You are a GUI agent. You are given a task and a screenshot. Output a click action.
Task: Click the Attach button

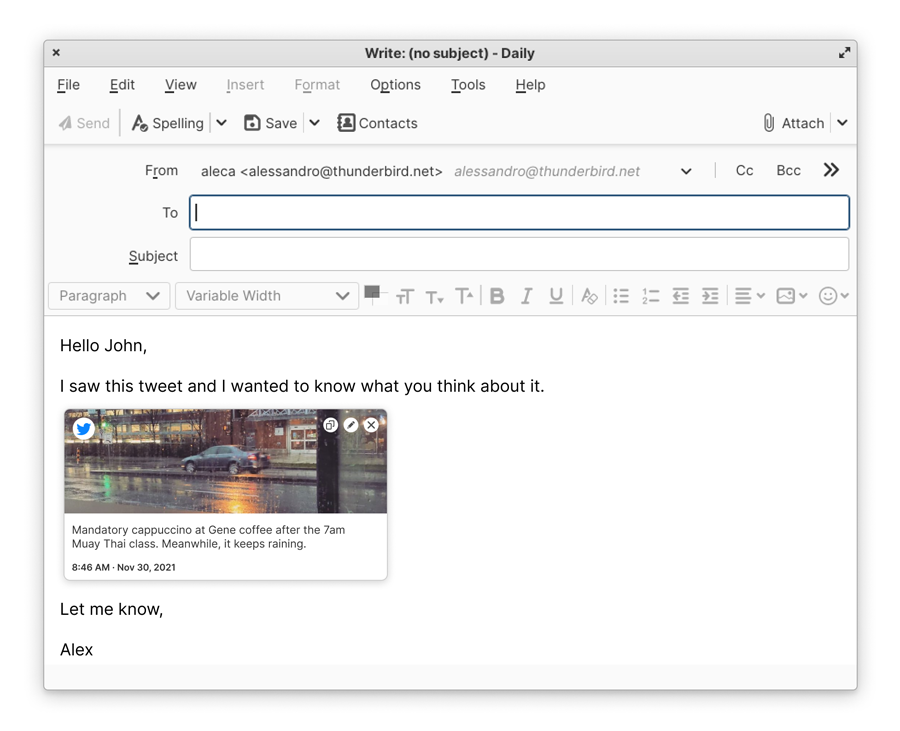tap(793, 123)
